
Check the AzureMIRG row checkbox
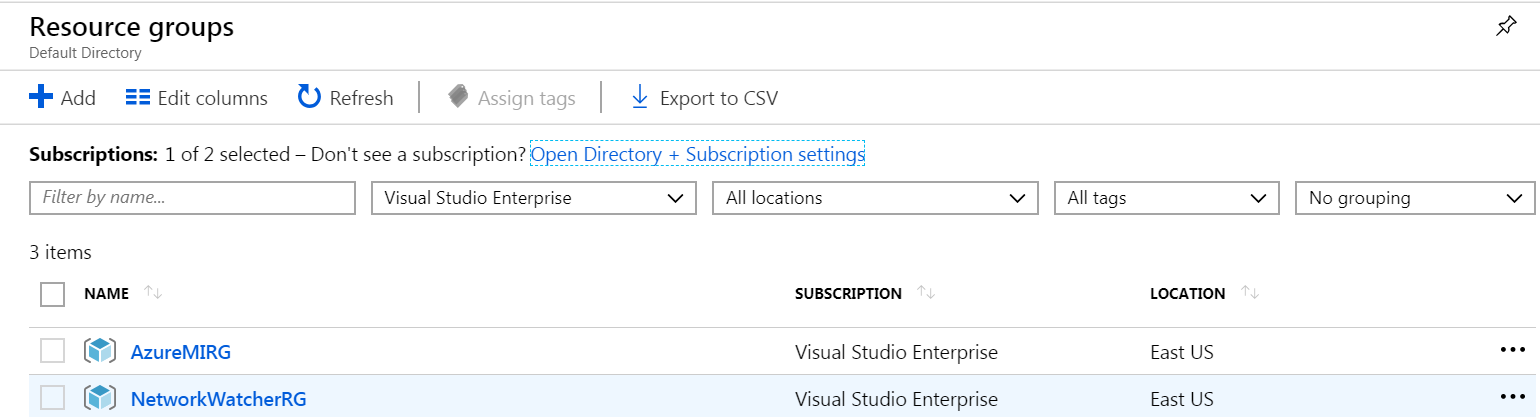53,351
